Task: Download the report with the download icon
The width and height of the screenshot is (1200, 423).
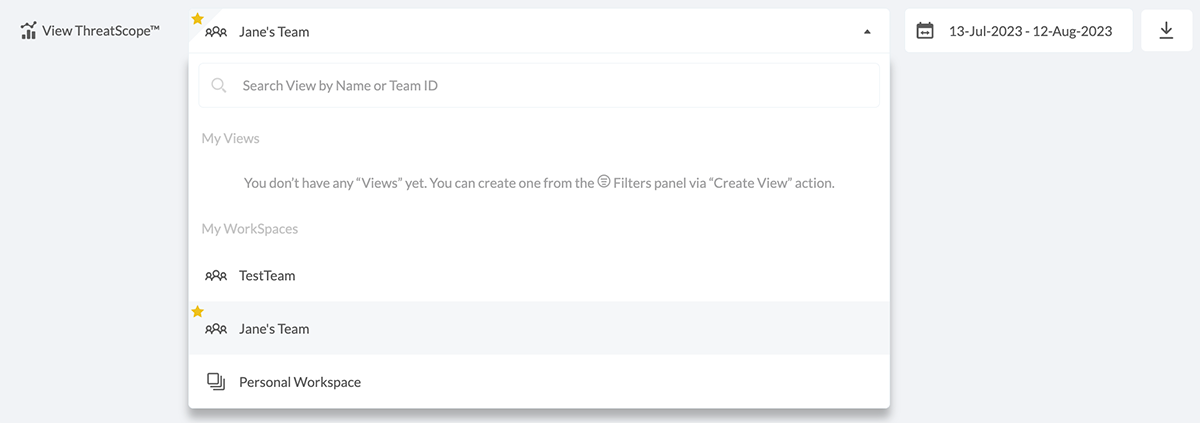Action: 1166,31
